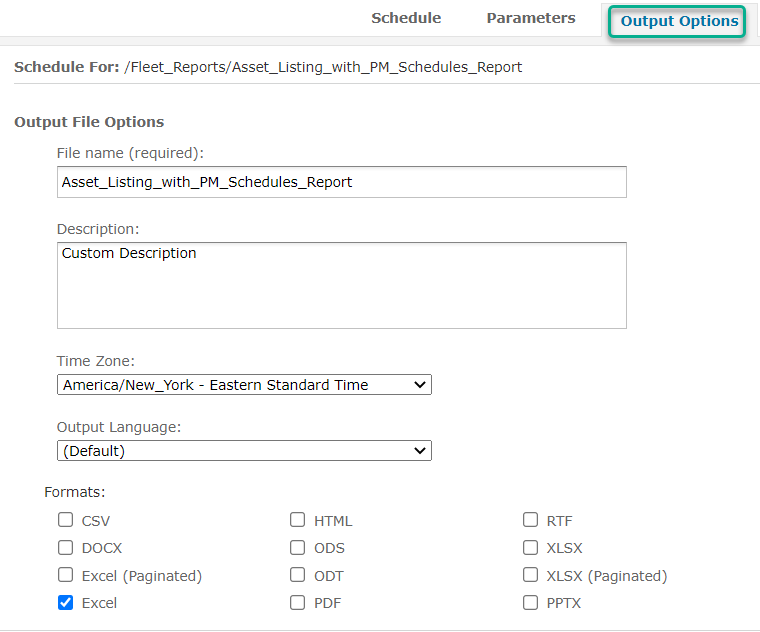Enable the CSV format checkbox

[66, 520]
